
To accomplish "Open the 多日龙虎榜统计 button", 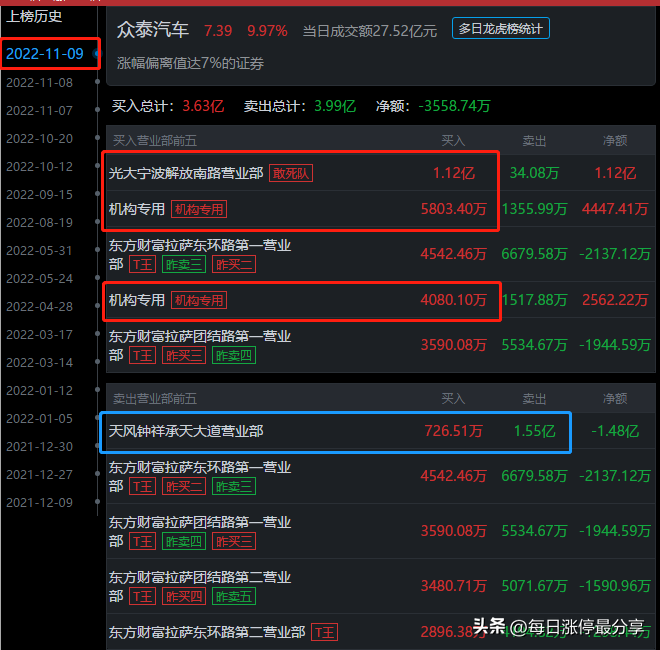I will [x=500, y=28].
